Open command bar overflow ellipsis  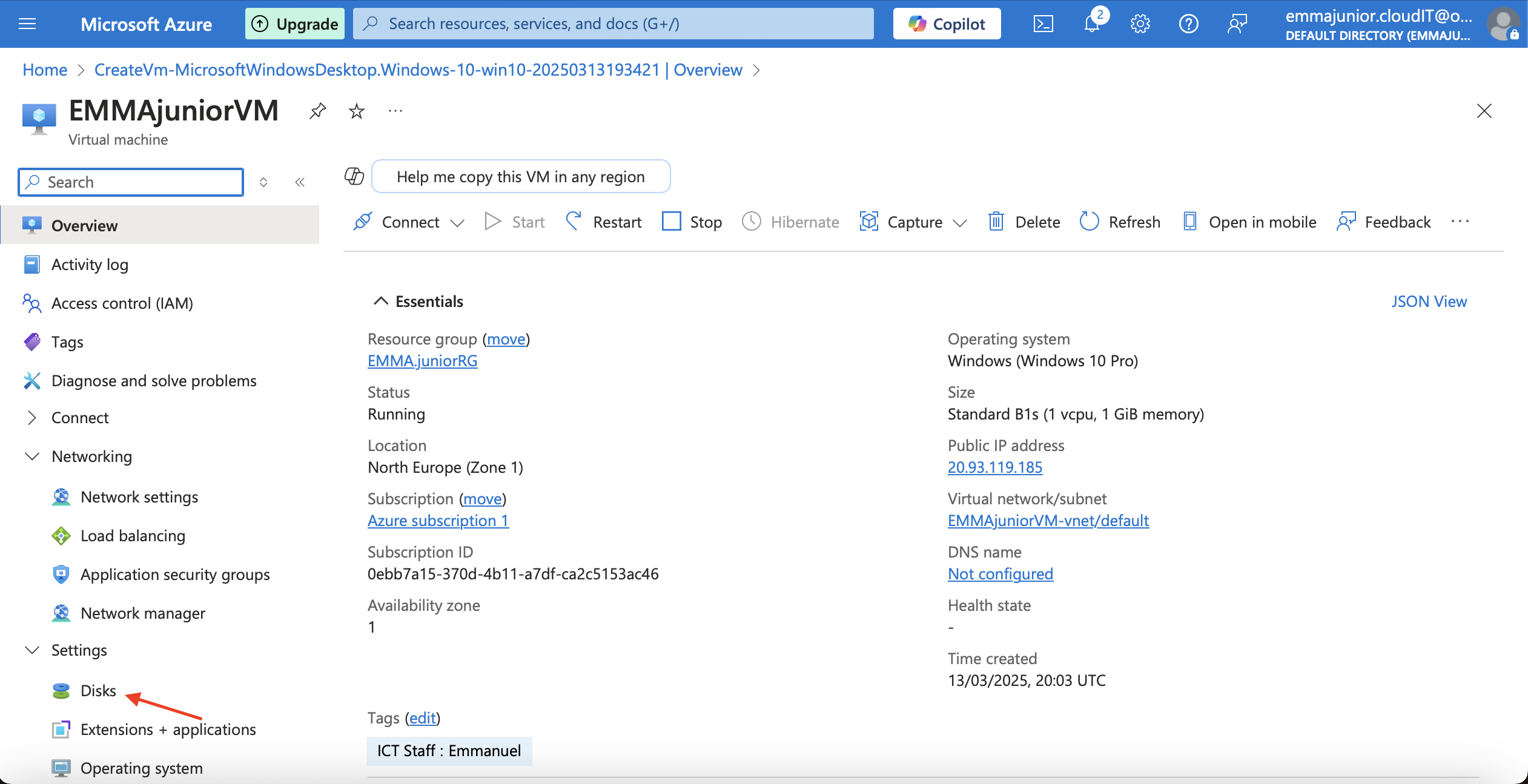click(1460, 222)
